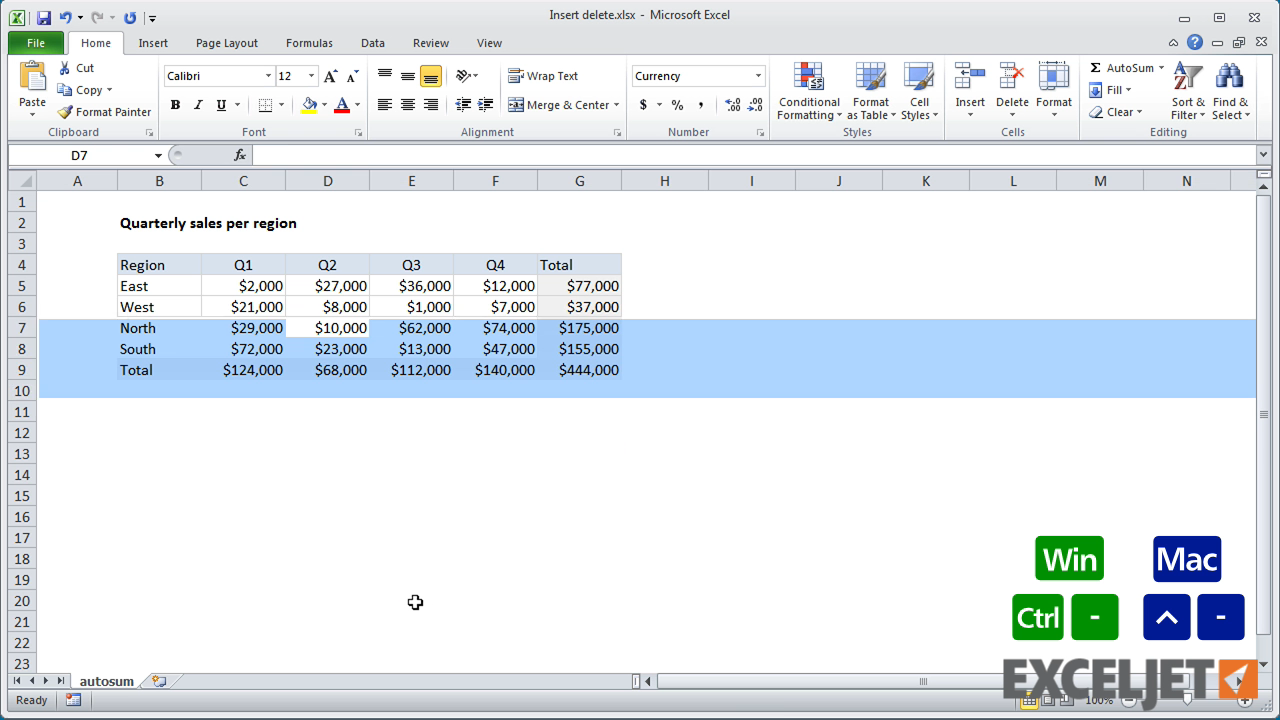
Task: Switch to the Insert ribbon tab
Action: coord(153,43)
